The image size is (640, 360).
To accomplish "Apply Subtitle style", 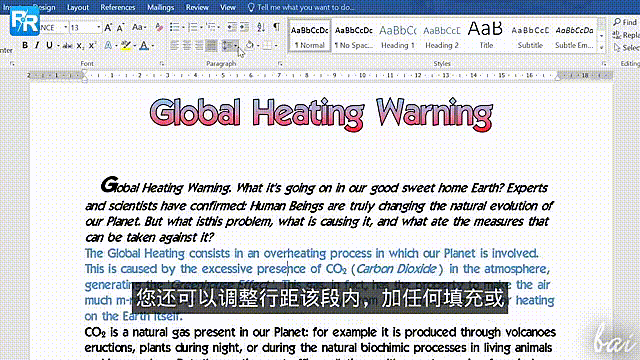I will [x=530, y=36].
